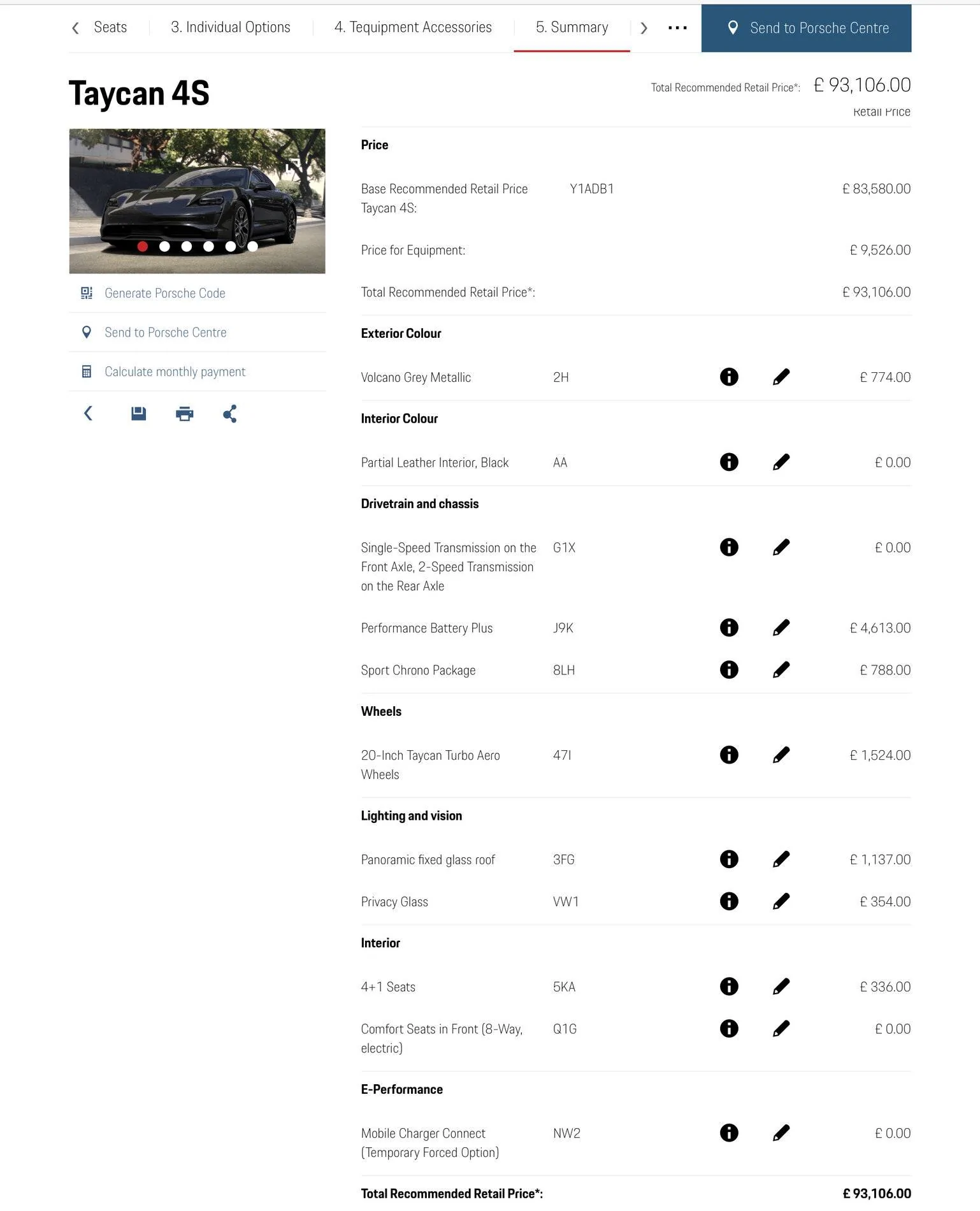This screenshot has width=980, height=1211.
Task: Select the third car image carousel dot
Action: coord(187,246)
